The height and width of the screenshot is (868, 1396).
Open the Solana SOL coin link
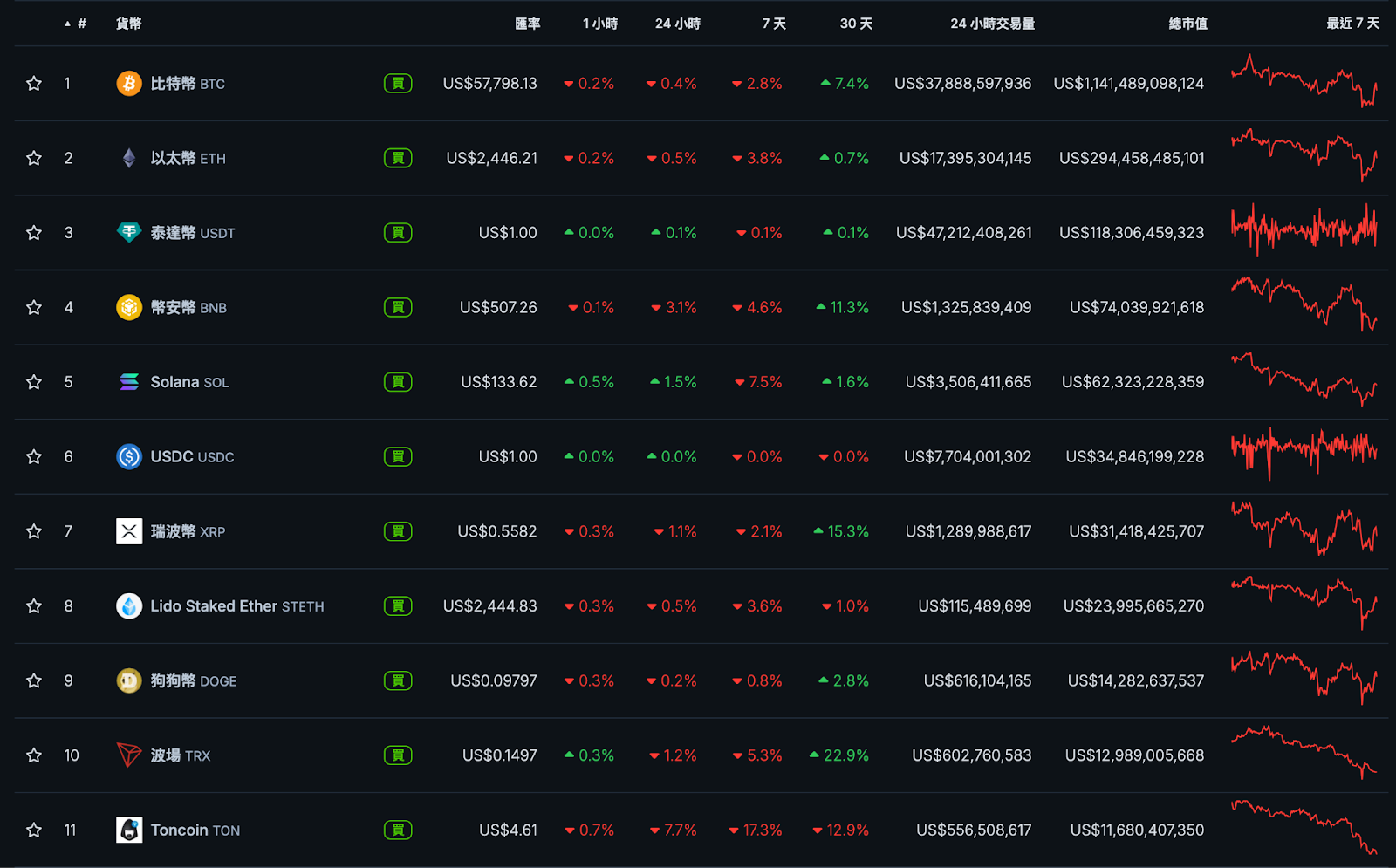[x=189, y=382]
